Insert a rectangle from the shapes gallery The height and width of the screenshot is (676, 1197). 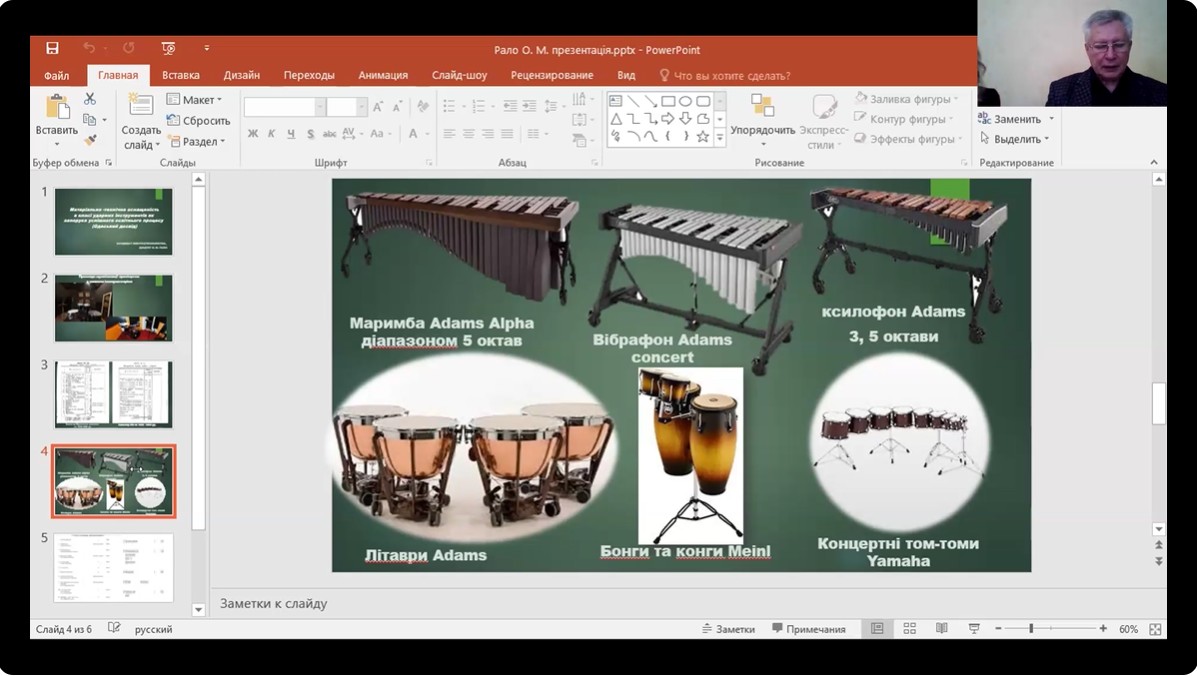[x=668, y=101]
